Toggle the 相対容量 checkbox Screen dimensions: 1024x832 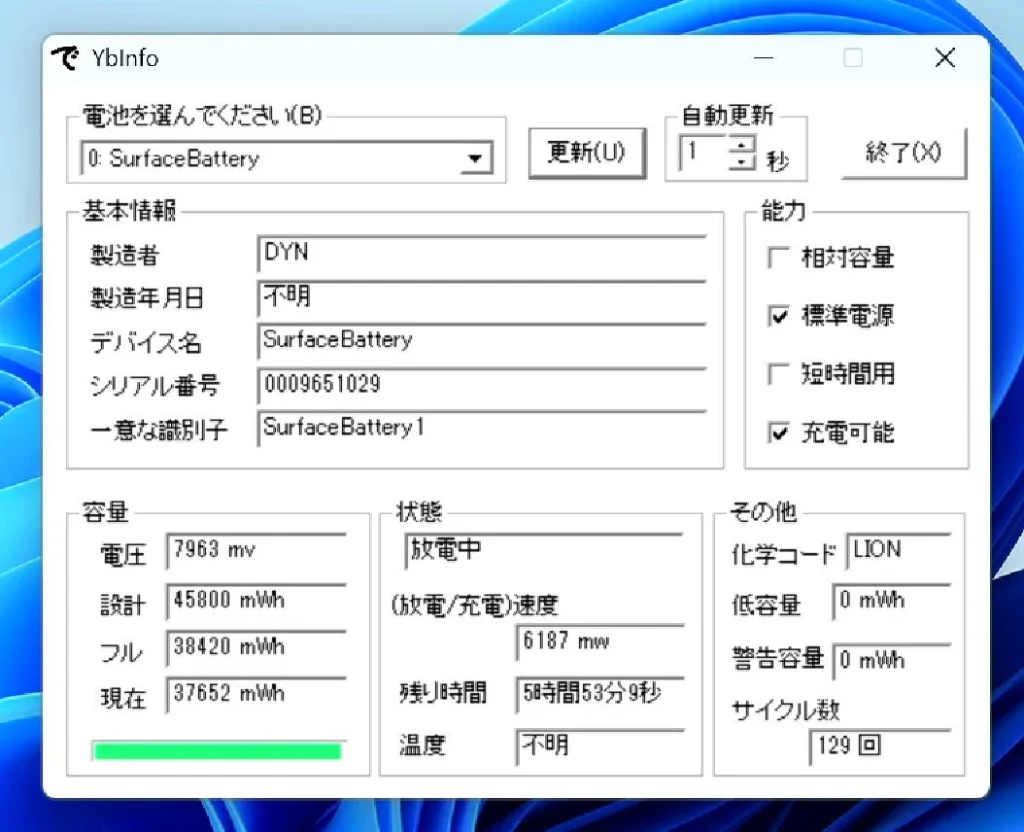[x=779, y=258]
